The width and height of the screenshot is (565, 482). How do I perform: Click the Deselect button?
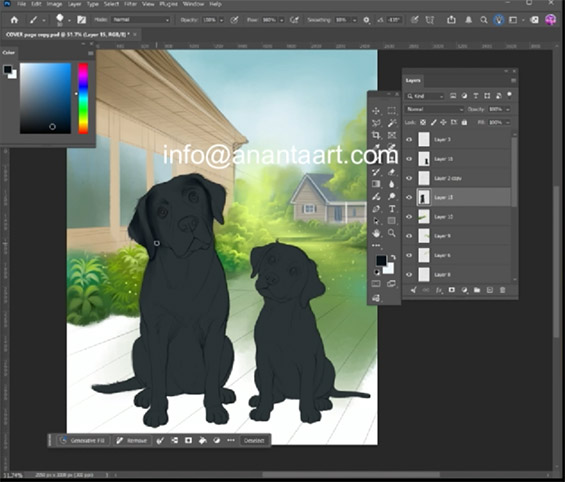tap(254, 441)
